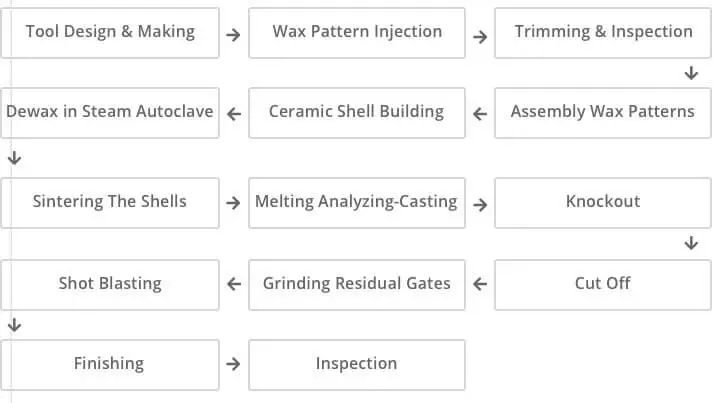The height and width of the screenshot is (403, 726).
Task: Select the Ceramic Shell Building box
Action: [x=357, y=112]
